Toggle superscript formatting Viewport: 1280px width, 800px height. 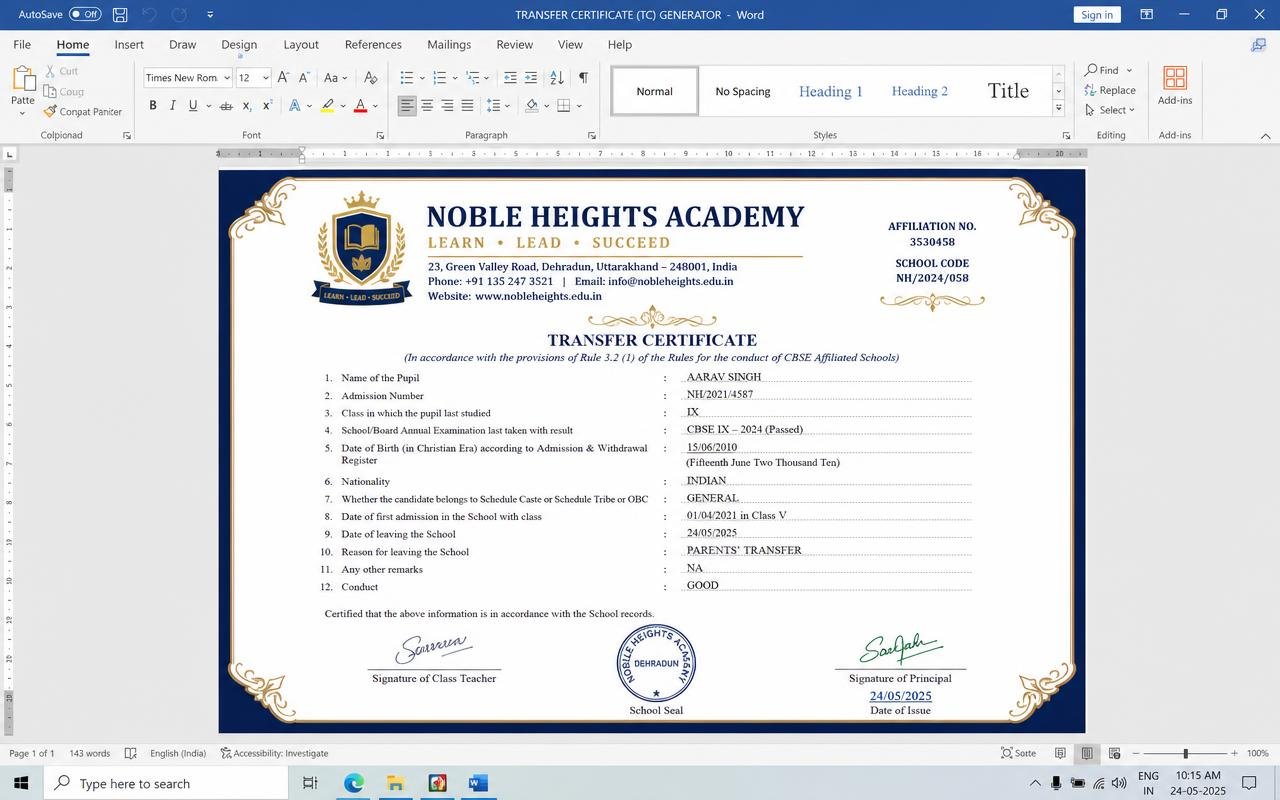point(267,105)
